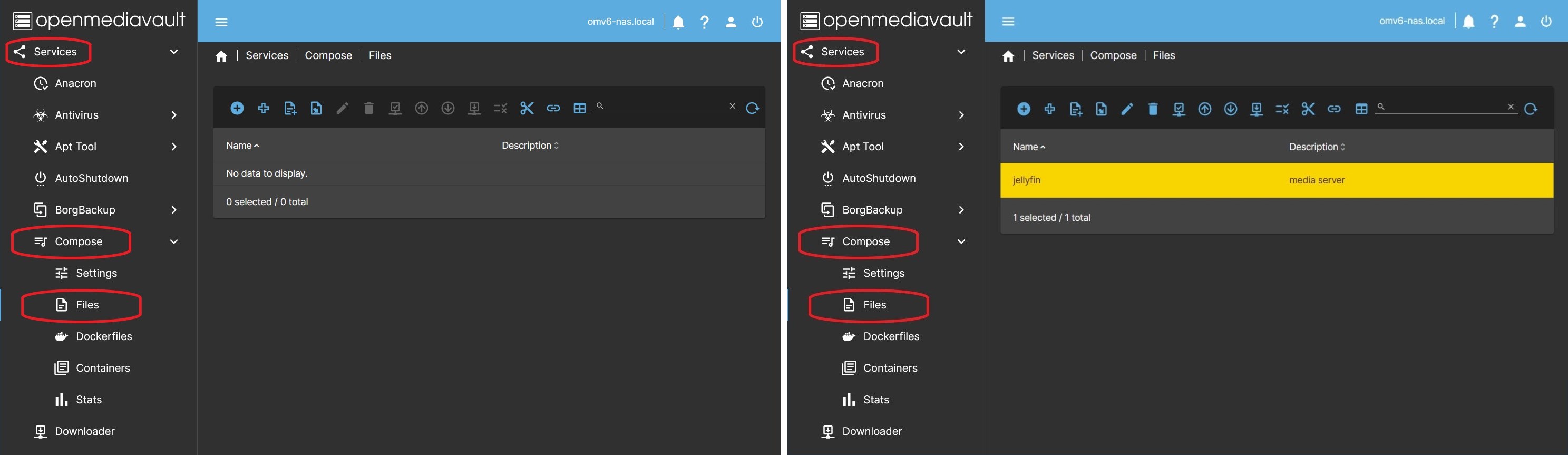Click the pencil edit icon in right panel toolbar

[1127, 109]
